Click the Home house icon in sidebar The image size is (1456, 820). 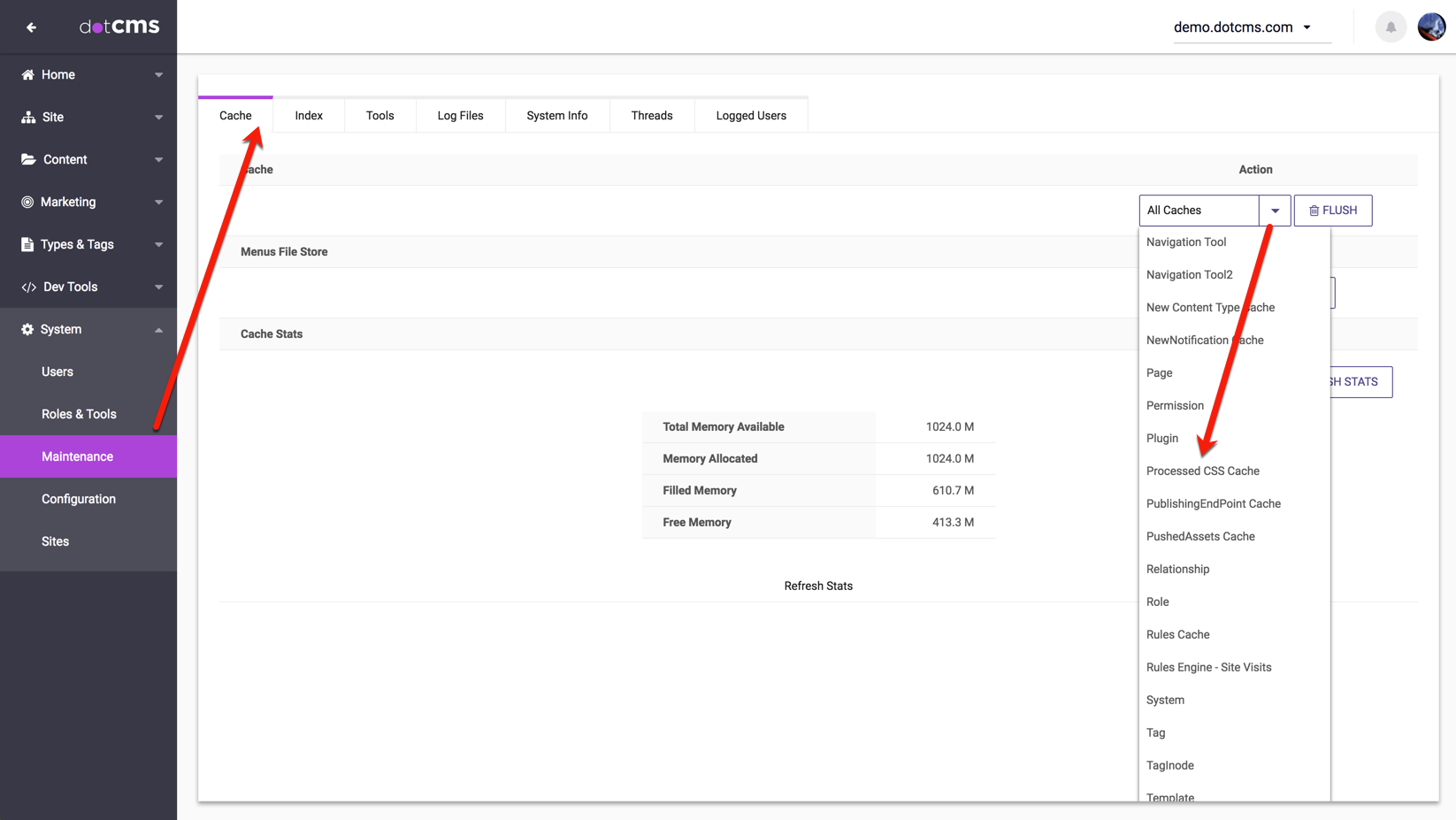click(x=28, y=75)
